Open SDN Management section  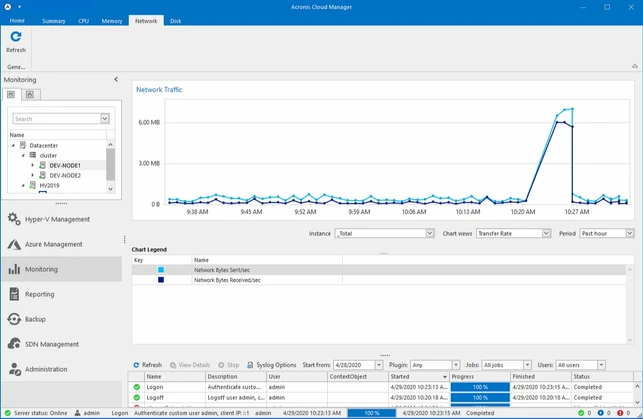(x=62, y=344)
